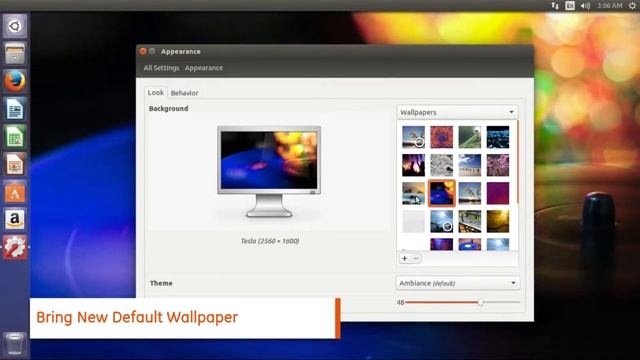Open keyboard layout indicator
The image size is (640, 360).
click(570, 5)
